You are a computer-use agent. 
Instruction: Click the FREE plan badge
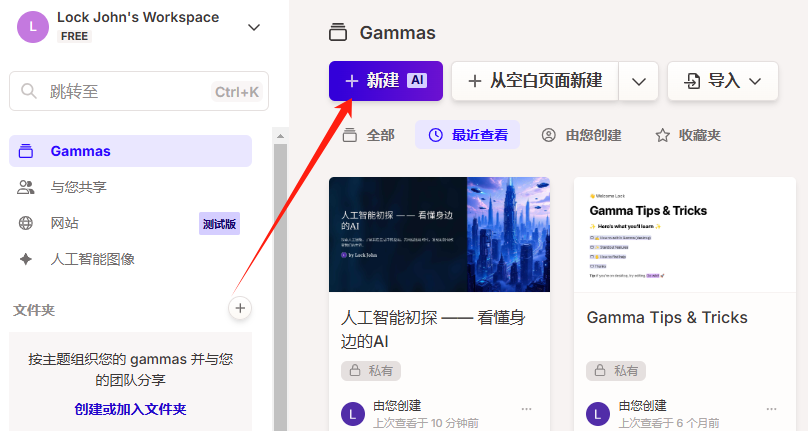(x=74, y=36)
